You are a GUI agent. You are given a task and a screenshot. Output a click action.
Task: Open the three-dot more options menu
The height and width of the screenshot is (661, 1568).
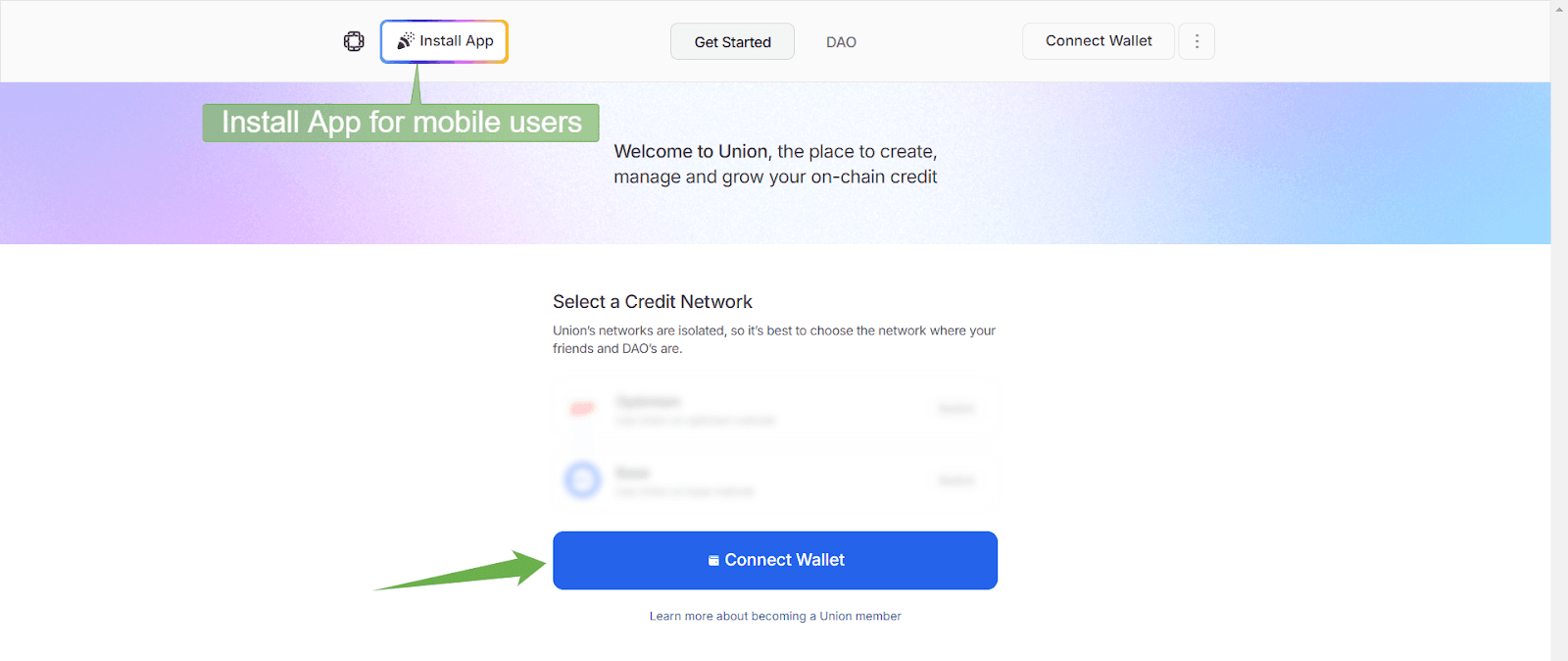pos(1197,41)
